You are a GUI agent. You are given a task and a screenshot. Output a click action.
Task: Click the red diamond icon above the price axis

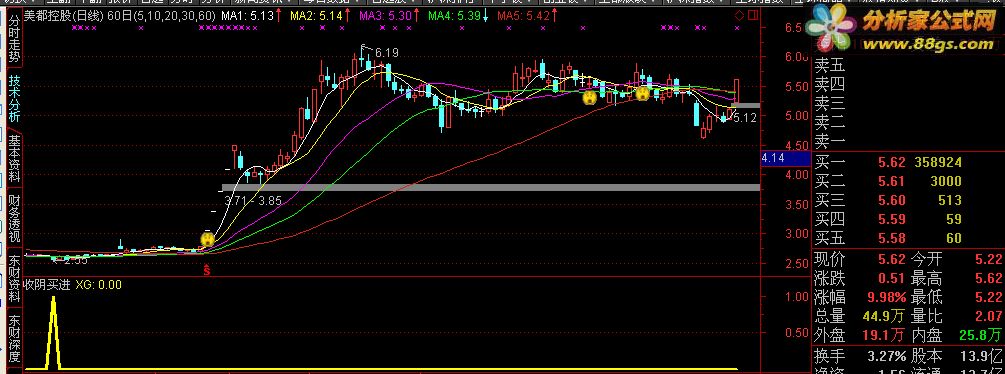click(740, 15)
